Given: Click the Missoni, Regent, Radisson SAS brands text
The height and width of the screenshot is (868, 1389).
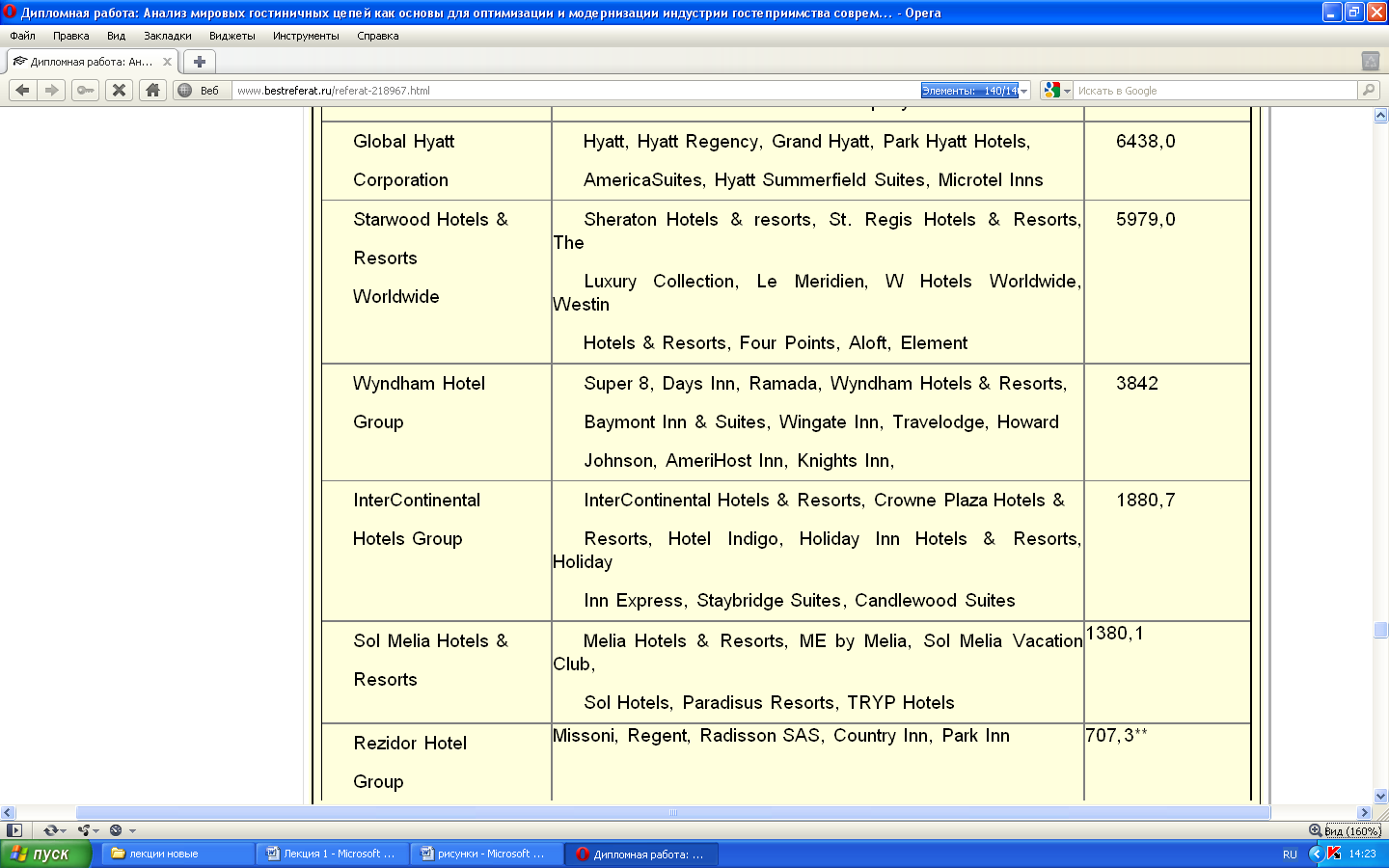Looking at the screenshot, I should point(781,736).
